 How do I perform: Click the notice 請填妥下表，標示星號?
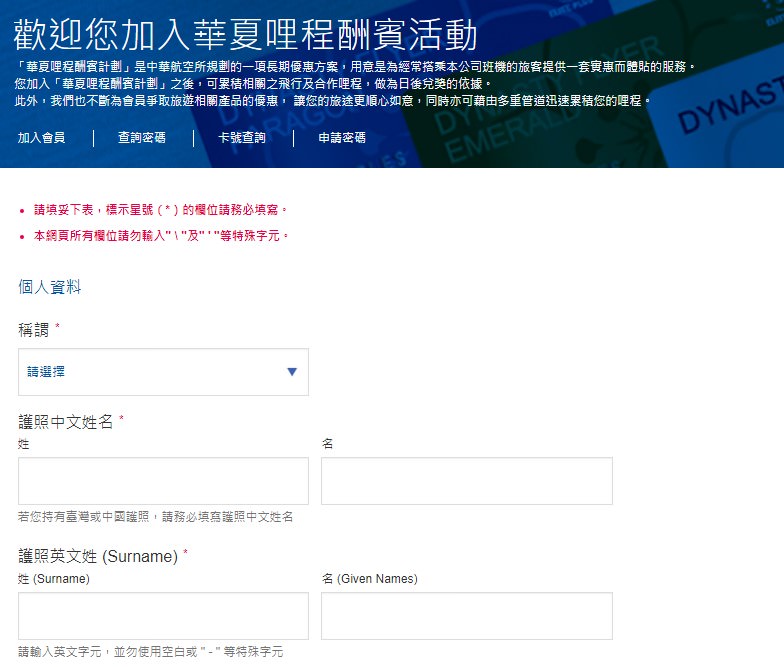pos(160,210)
